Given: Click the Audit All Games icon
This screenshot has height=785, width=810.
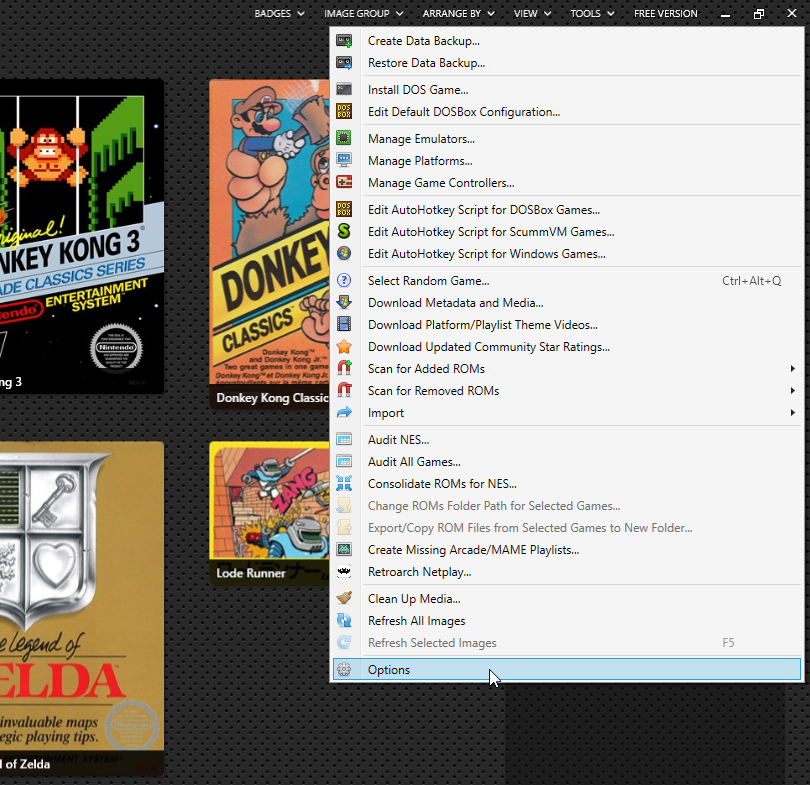Looking at the screenshot, I should click(344, 461).
